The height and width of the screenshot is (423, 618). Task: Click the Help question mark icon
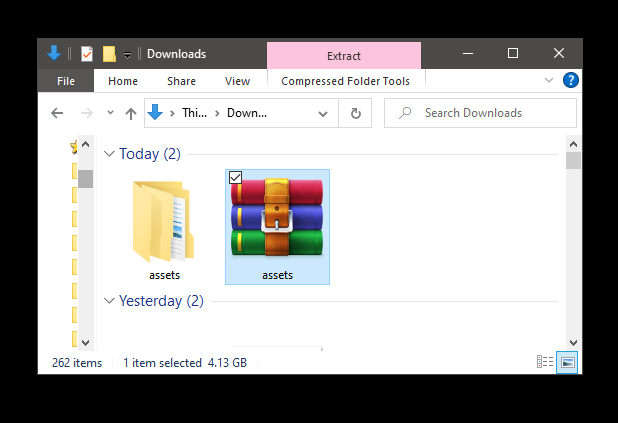click(x=570, y=81)
